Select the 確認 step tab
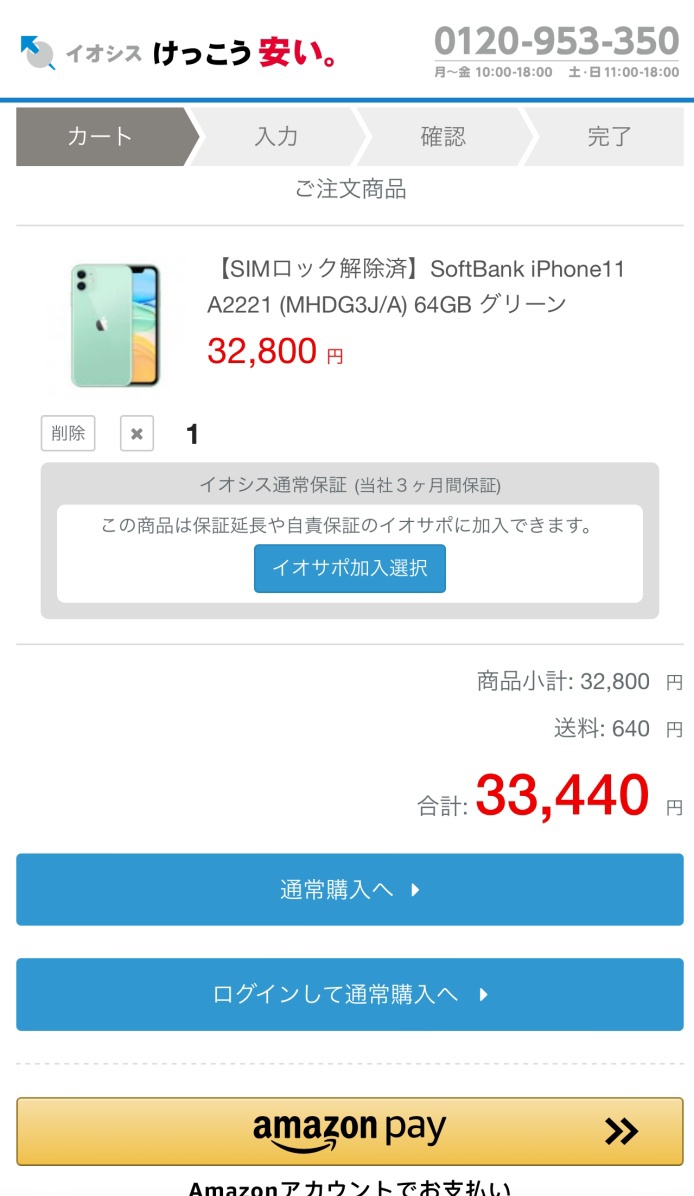694x1196 pixels. [x=443, y=137]
